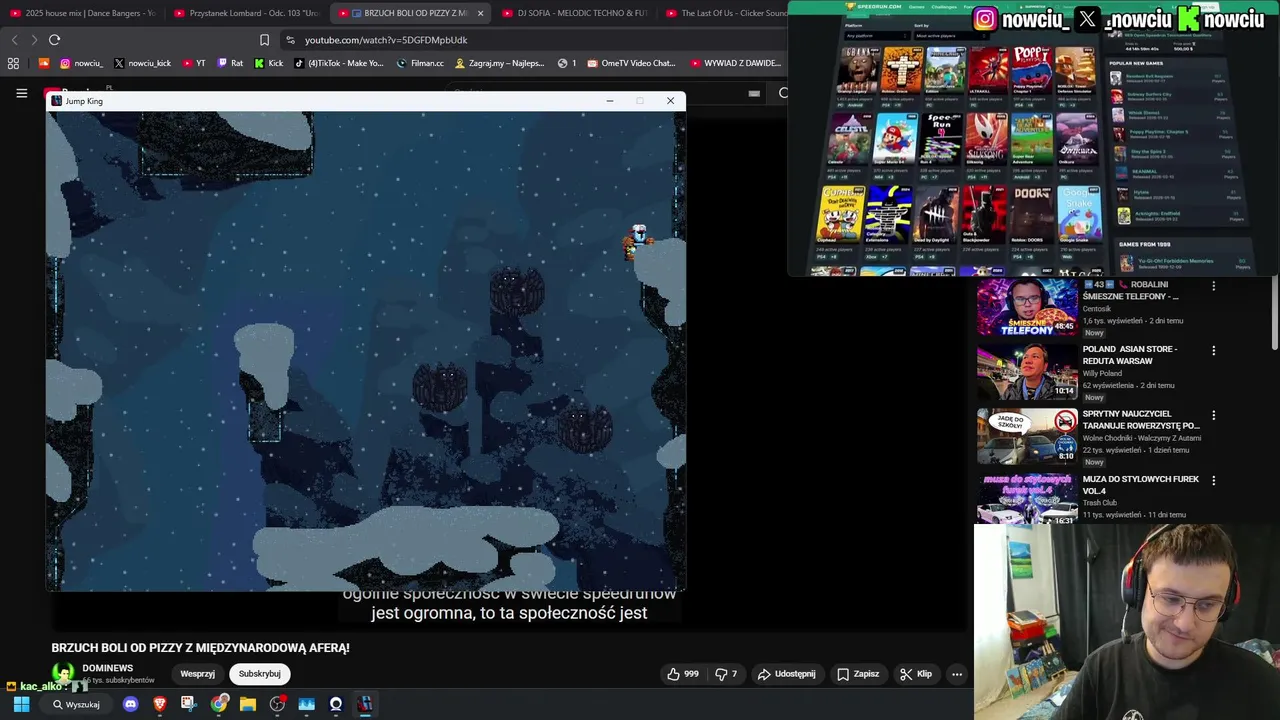The image size is (1280, 720).
Task: Open MUZA DO STYLOWYCH FUREK VOL.4 thumbnail
Action: [1026, 500]
